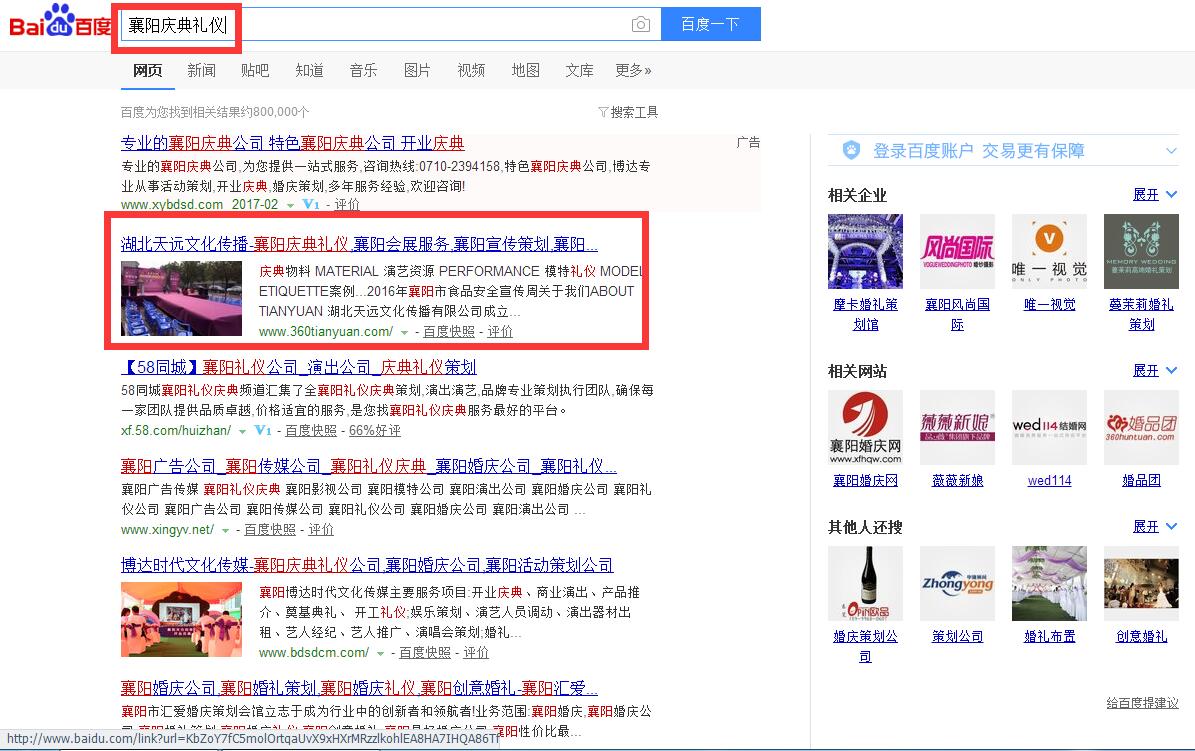1195x751 pixels.
Task: Click 百度快照 under xf.58.com result
Action: [311, 431]
